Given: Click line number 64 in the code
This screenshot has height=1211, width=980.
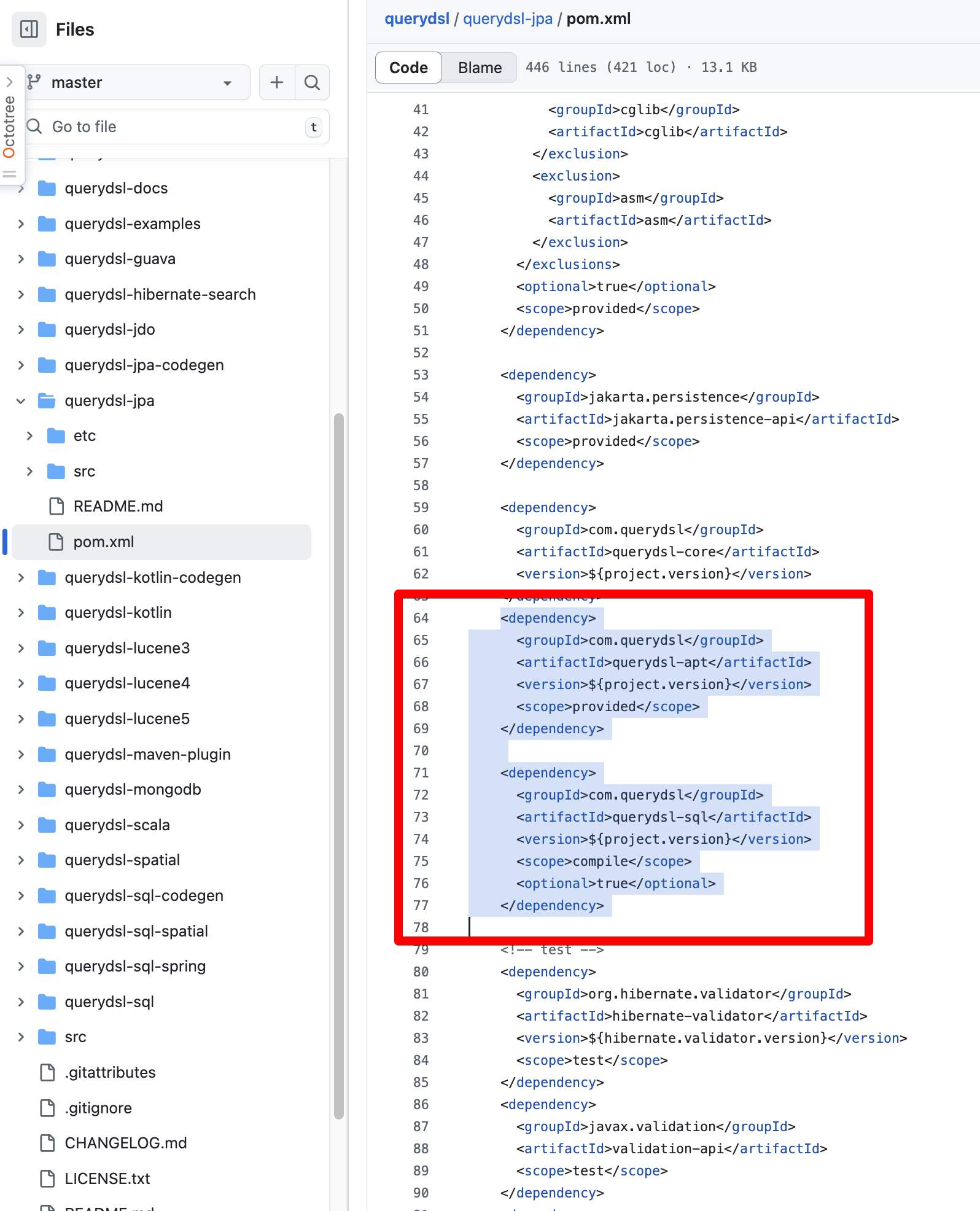Looking at the screenshot, I should tap(421, 618).
